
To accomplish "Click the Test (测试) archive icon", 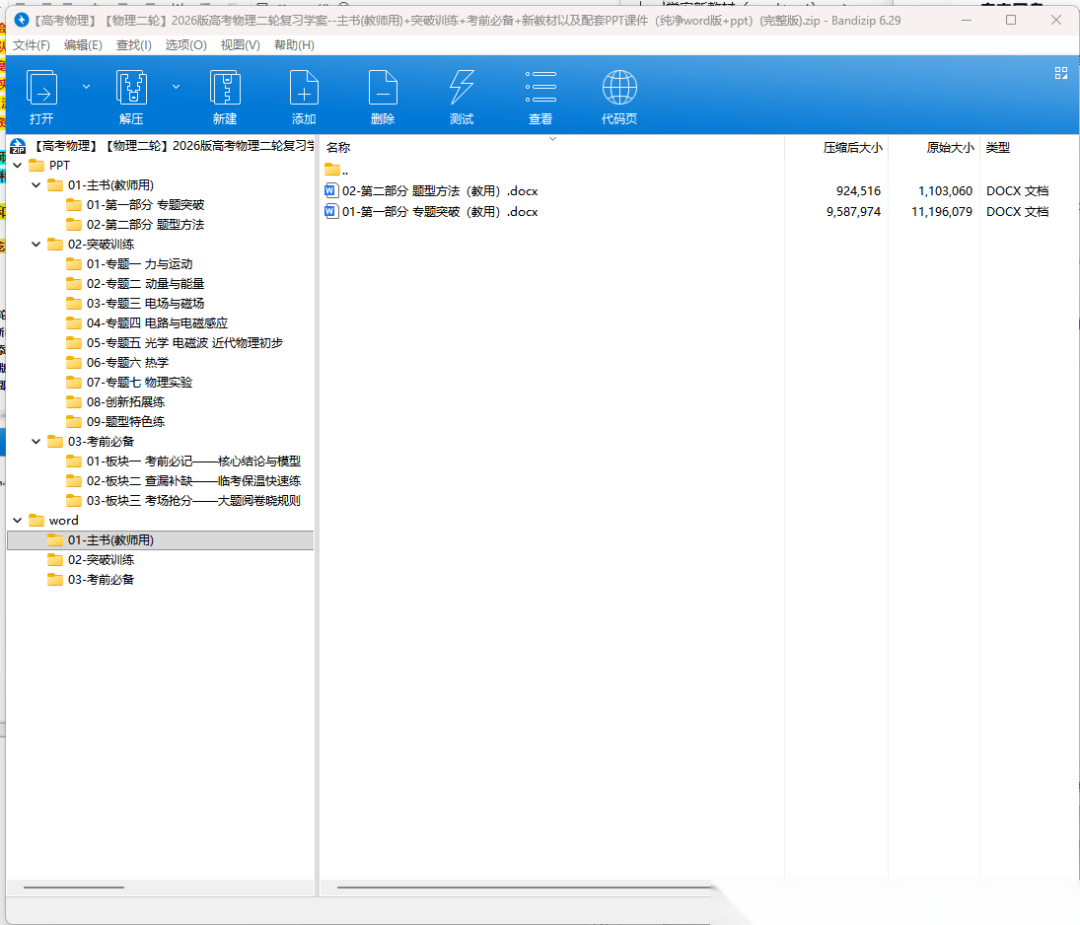I will (461, 89).
